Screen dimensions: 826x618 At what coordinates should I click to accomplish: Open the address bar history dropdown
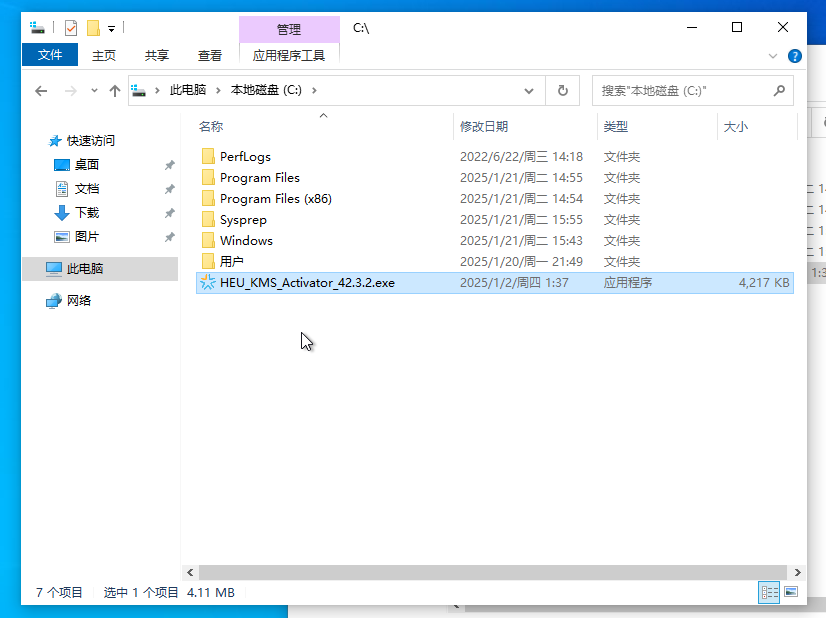pos(530,90)
